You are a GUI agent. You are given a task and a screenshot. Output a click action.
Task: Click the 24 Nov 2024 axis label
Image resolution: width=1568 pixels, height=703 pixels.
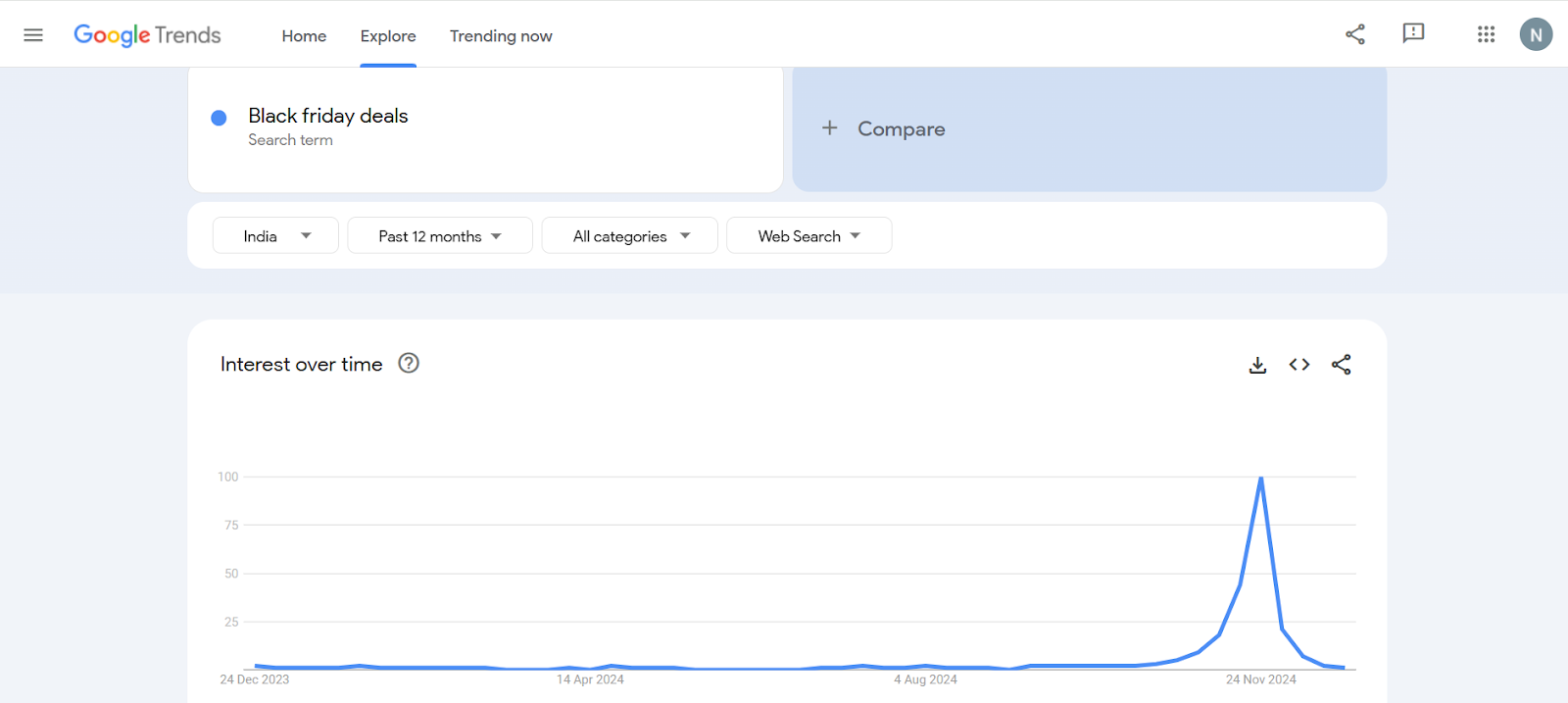pyautogui.click(x=1261, y=679)
